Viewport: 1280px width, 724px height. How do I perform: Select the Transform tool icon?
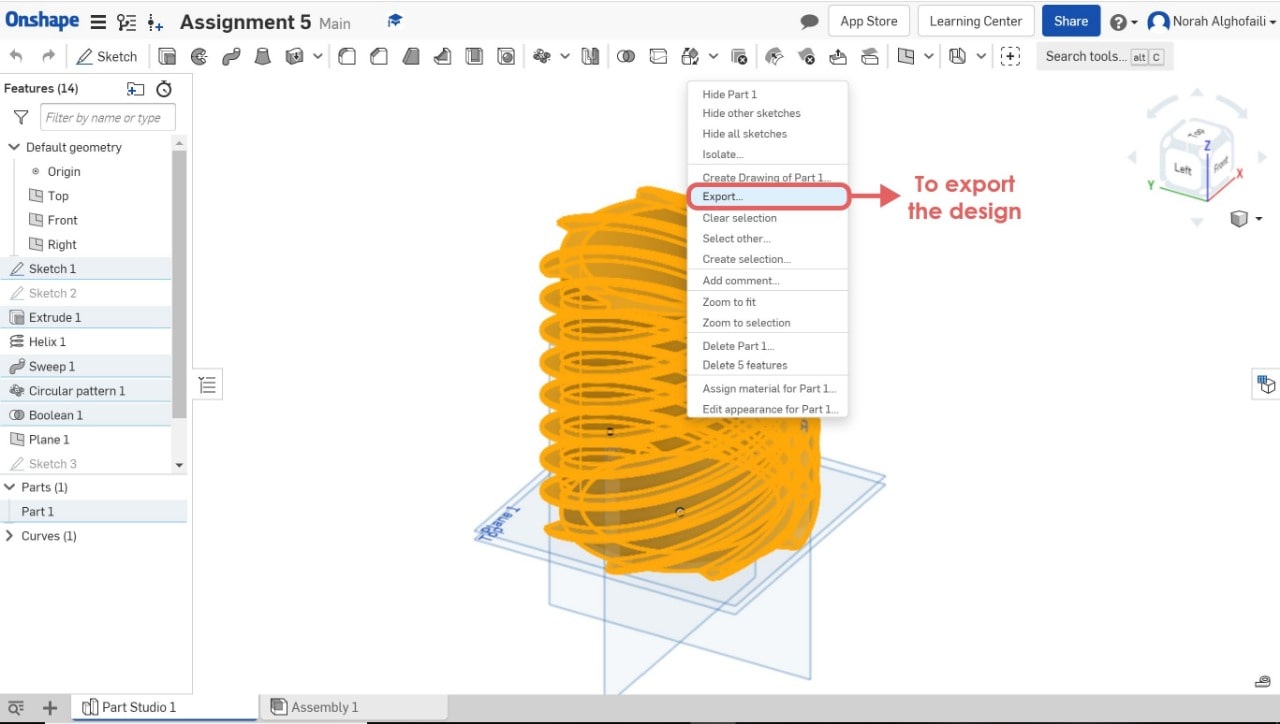[690, 57]
